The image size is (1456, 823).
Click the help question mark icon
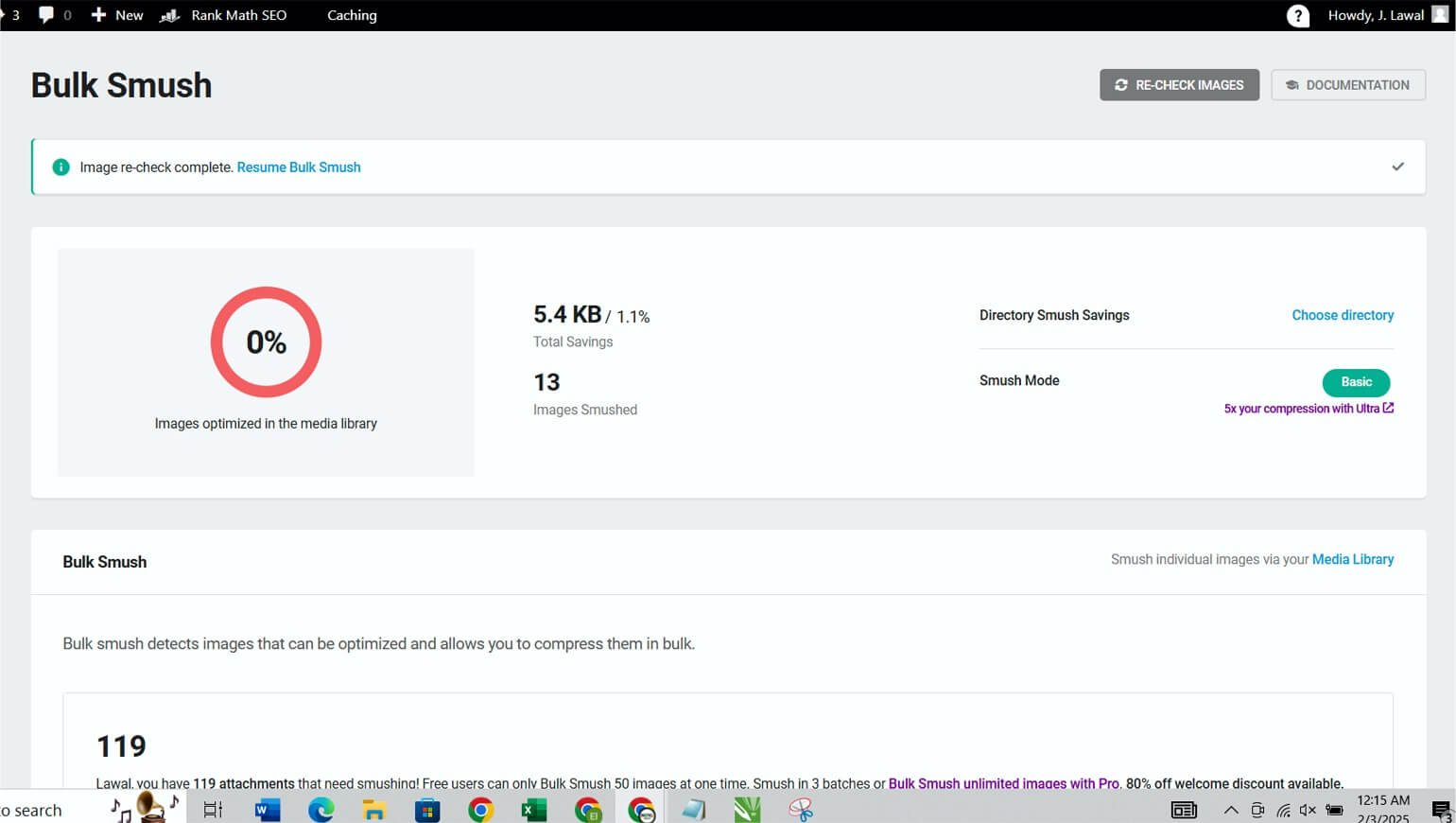pyautogui.click(x=1298, y=16)
